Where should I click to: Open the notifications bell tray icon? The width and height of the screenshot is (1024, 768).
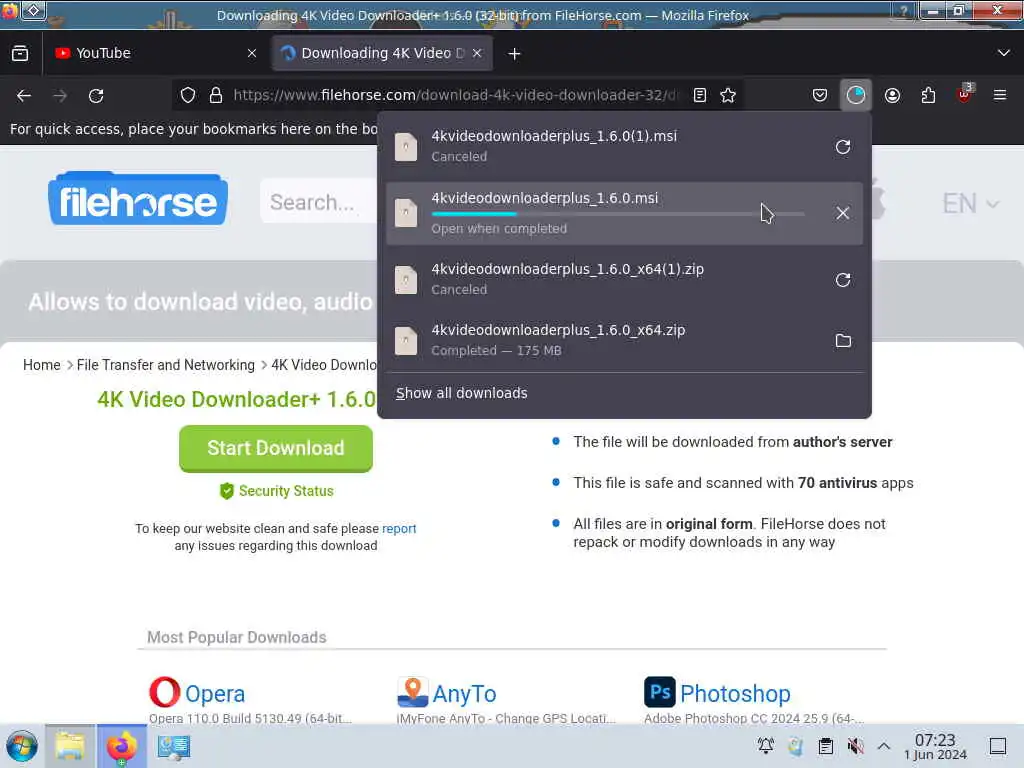click(x=765, y=745)
